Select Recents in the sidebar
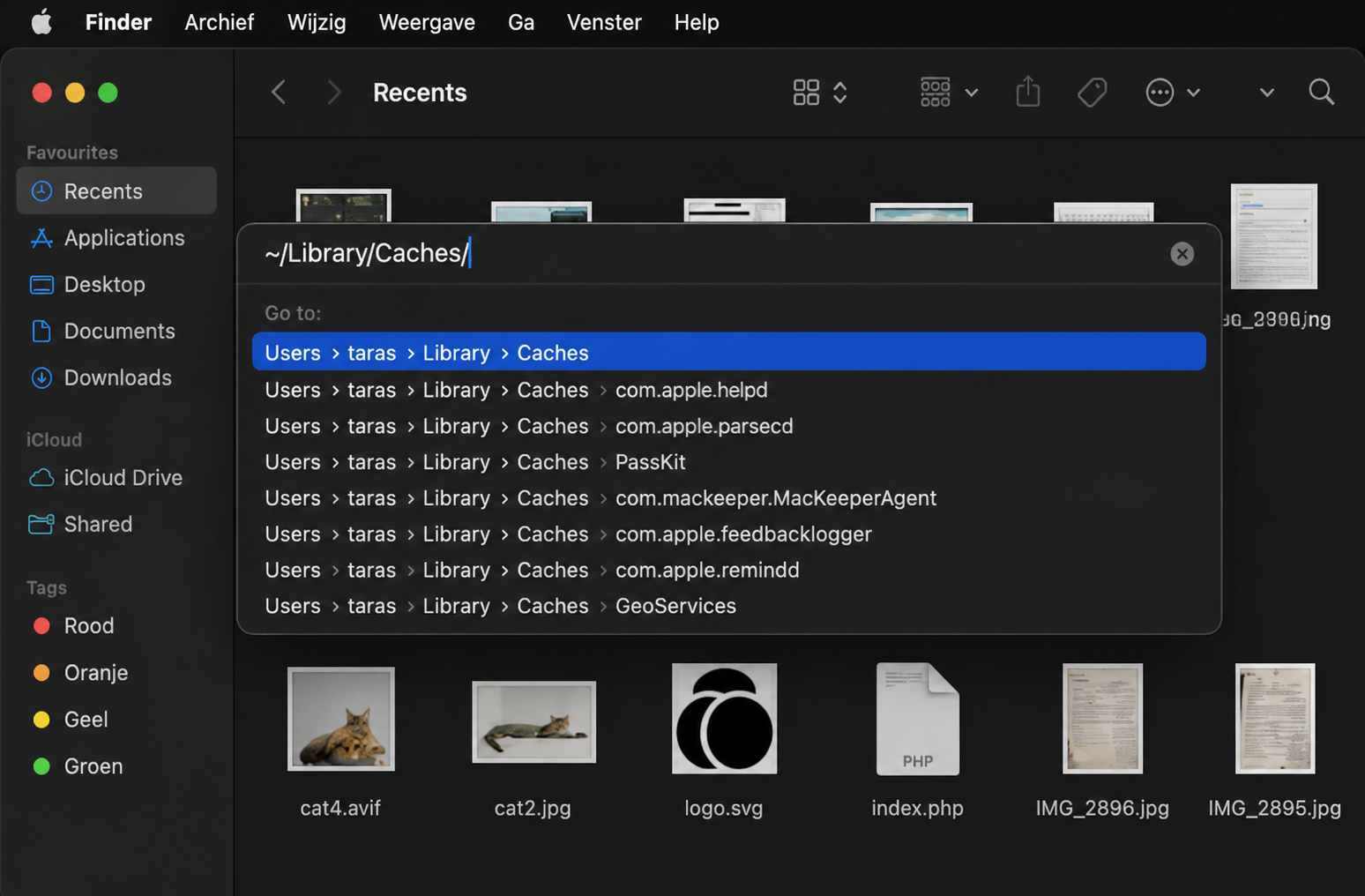The image size is (1365, 896). pos(116,190)
